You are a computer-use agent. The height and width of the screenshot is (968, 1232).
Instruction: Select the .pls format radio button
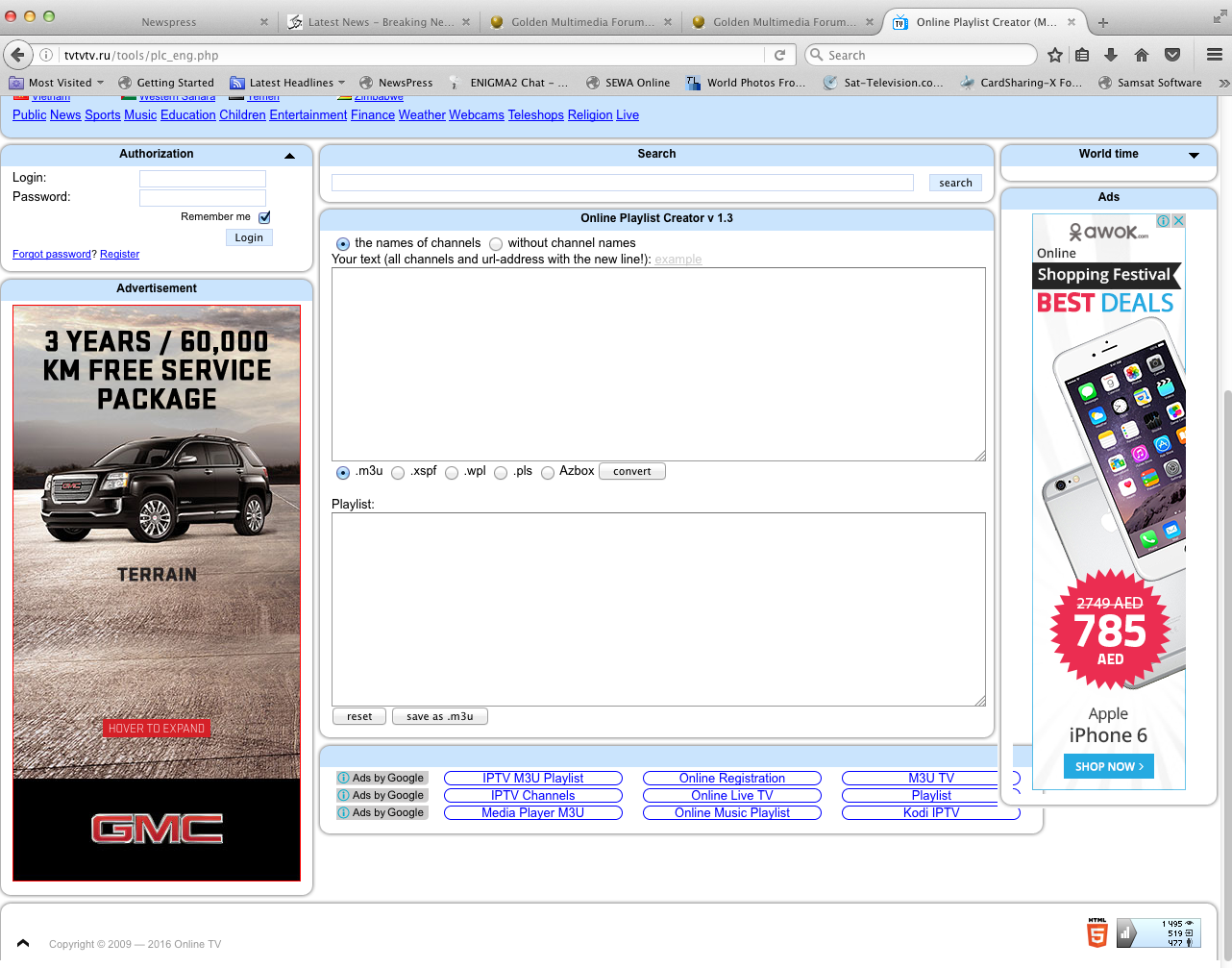(501, 473)
